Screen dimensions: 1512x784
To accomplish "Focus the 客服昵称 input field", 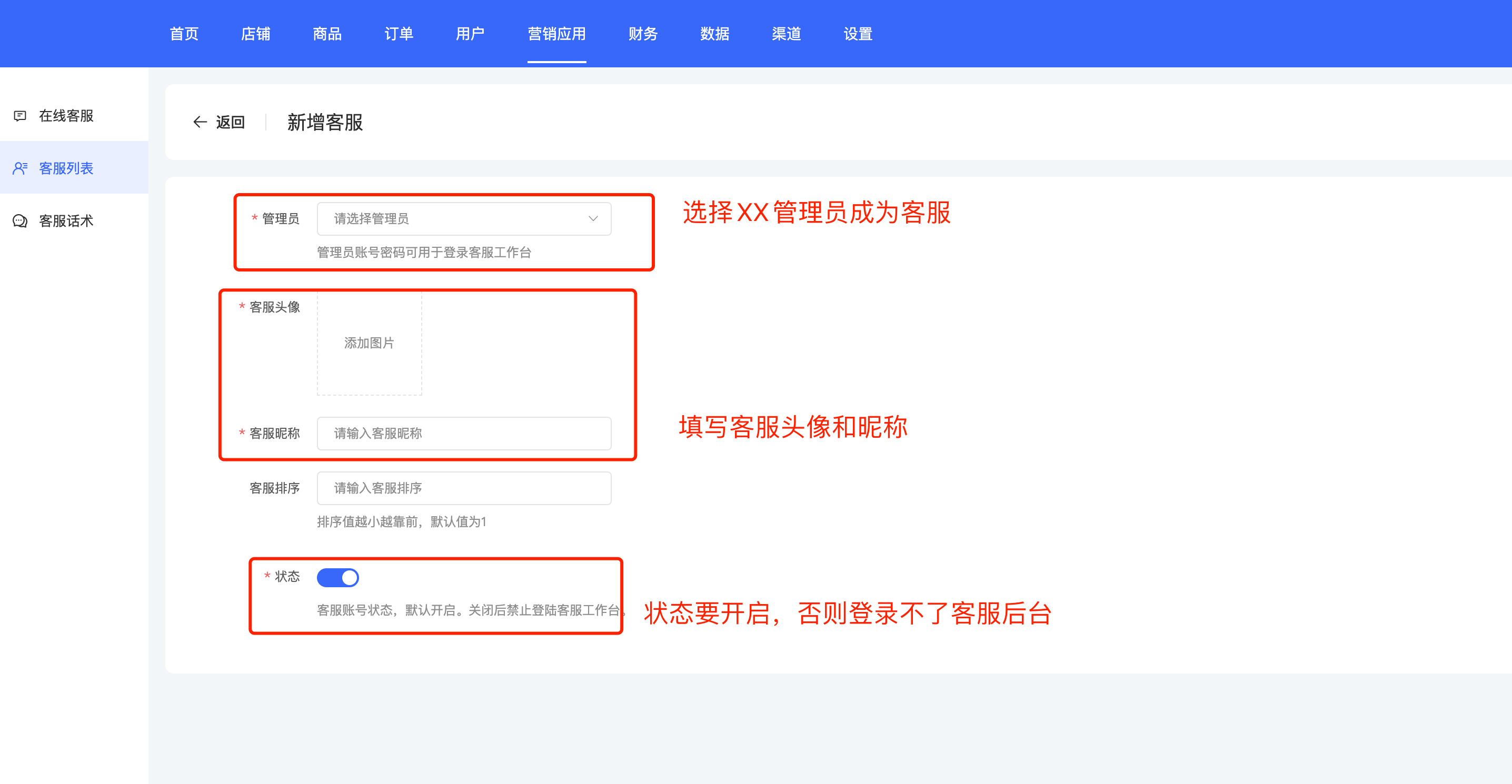I will pyautogui.click(x=464, y=434).
